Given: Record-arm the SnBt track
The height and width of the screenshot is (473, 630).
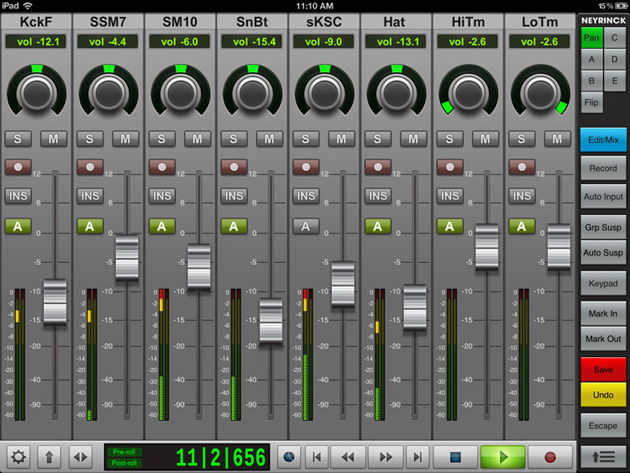Looking at the screenshot, I should (x=234, y=167).
